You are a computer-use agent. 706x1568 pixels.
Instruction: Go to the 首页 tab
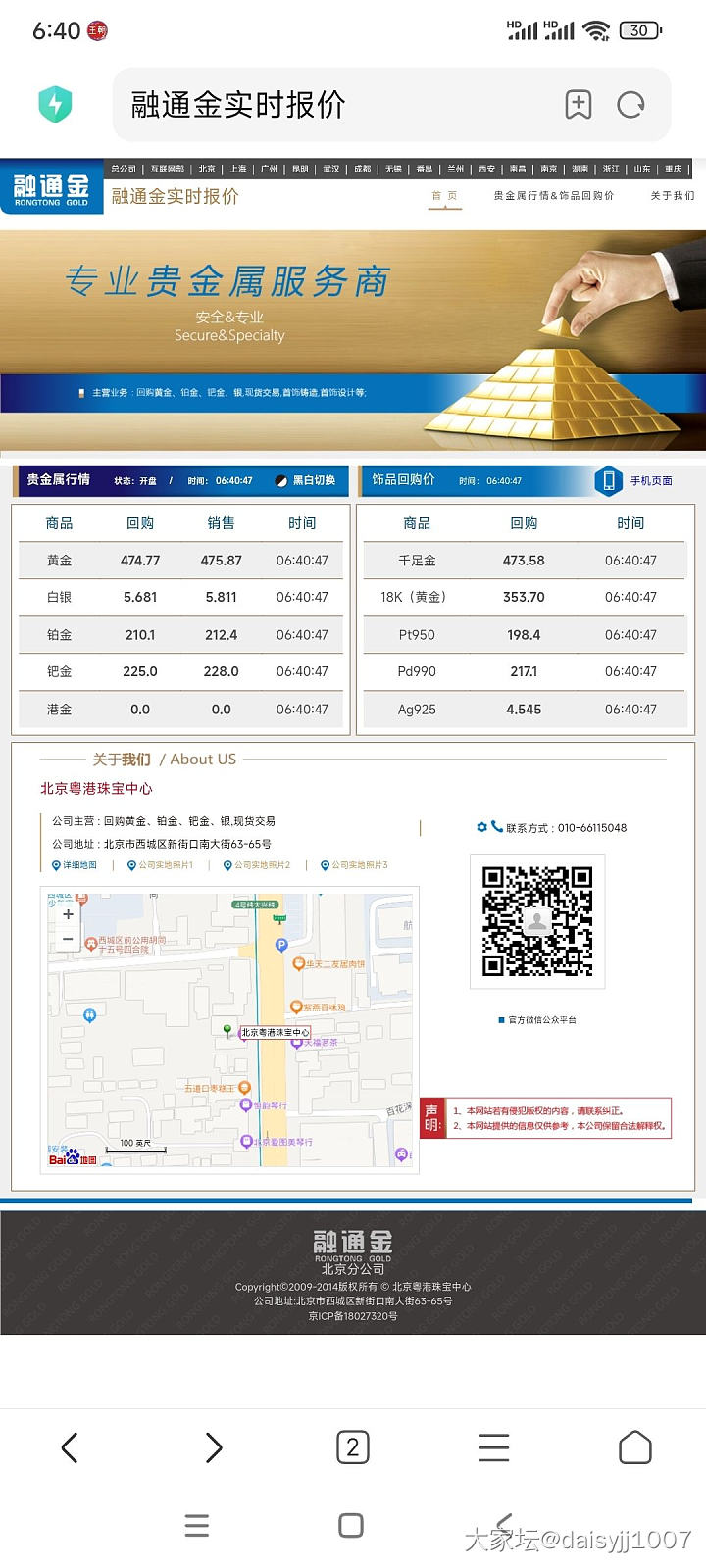[445, 196]
